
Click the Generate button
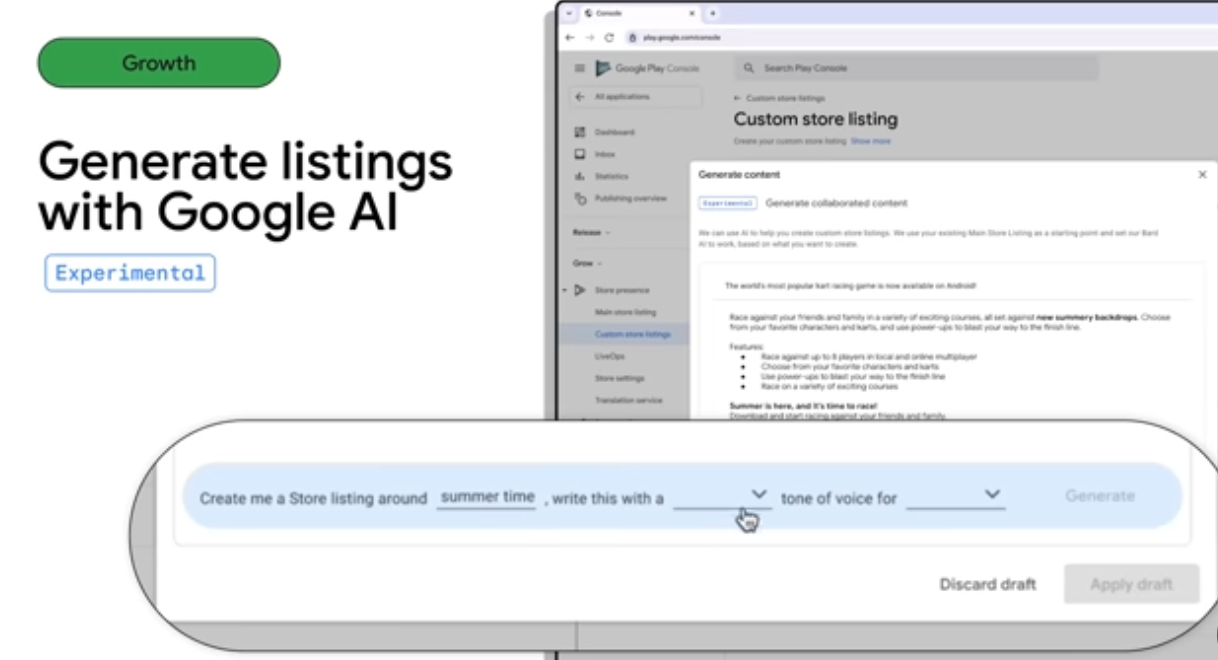(x=1100, y=496)
